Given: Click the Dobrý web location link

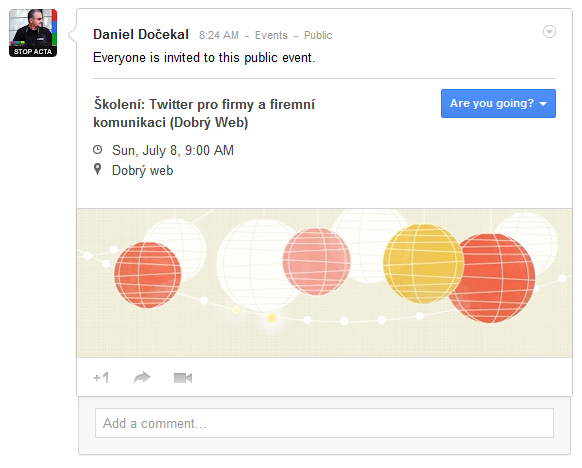Looking at the screenshot, I should coord(143,170).
